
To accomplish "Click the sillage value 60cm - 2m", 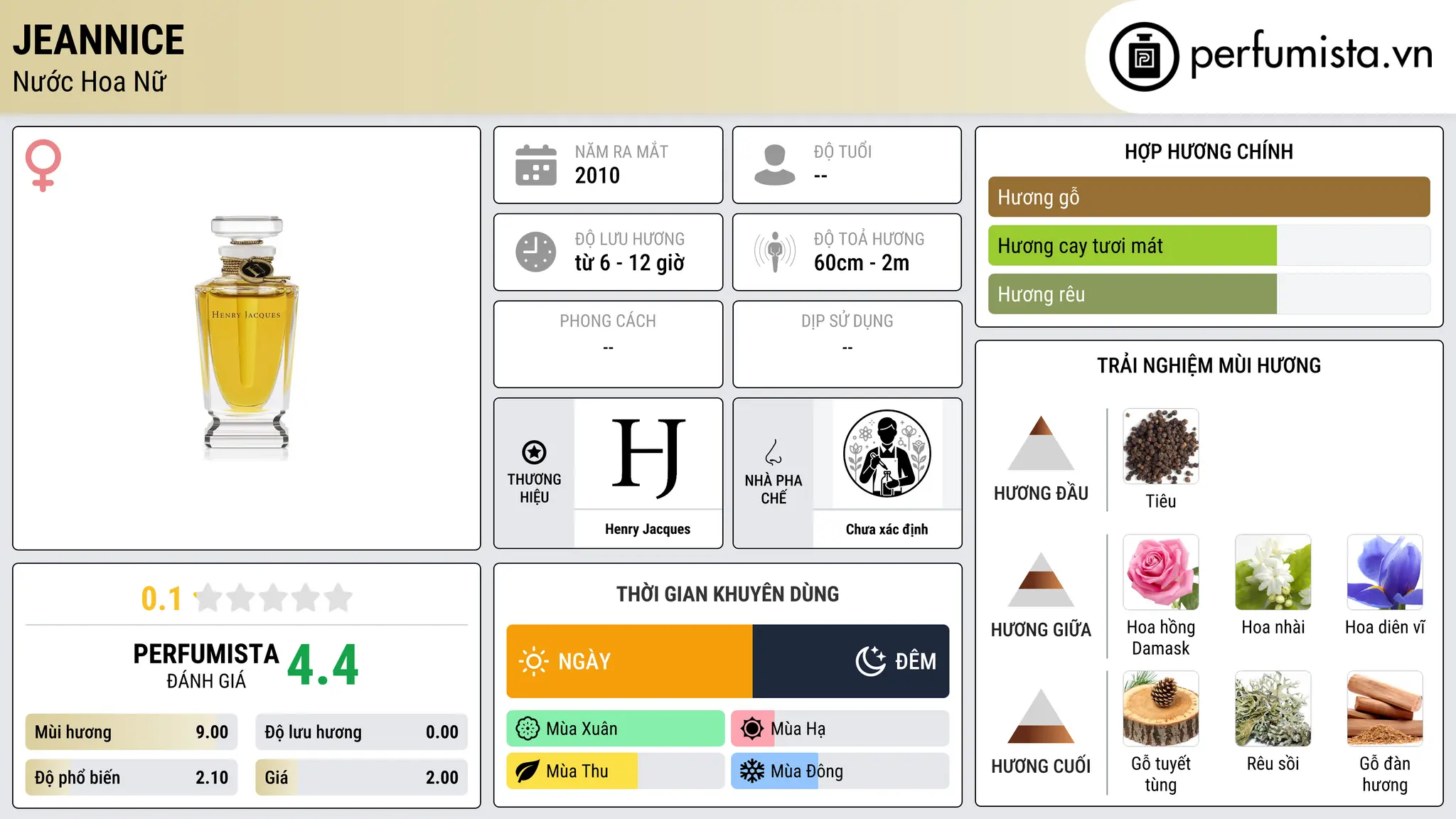I will coord(862,263).
